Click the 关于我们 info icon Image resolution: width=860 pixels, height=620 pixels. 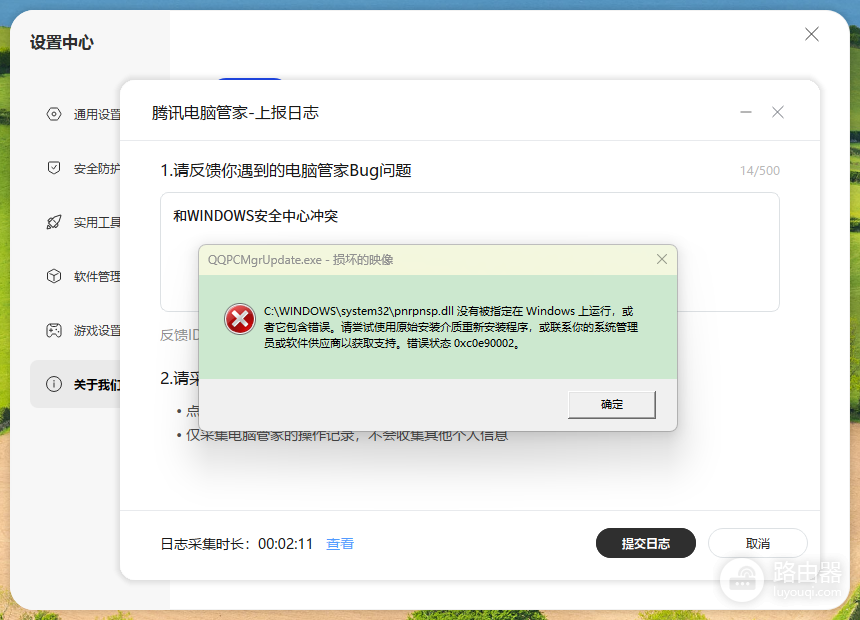pyautogui.click(x=54, y=384)
